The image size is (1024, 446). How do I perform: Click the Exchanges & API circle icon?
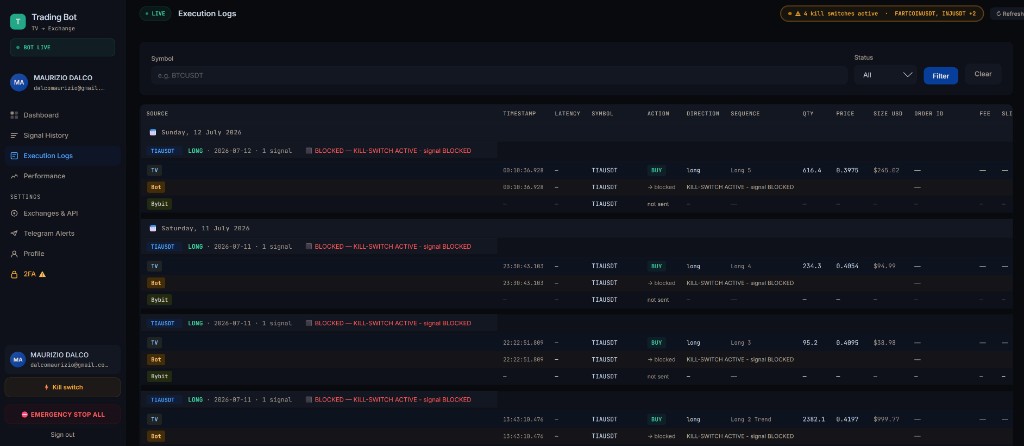[14, 214]
